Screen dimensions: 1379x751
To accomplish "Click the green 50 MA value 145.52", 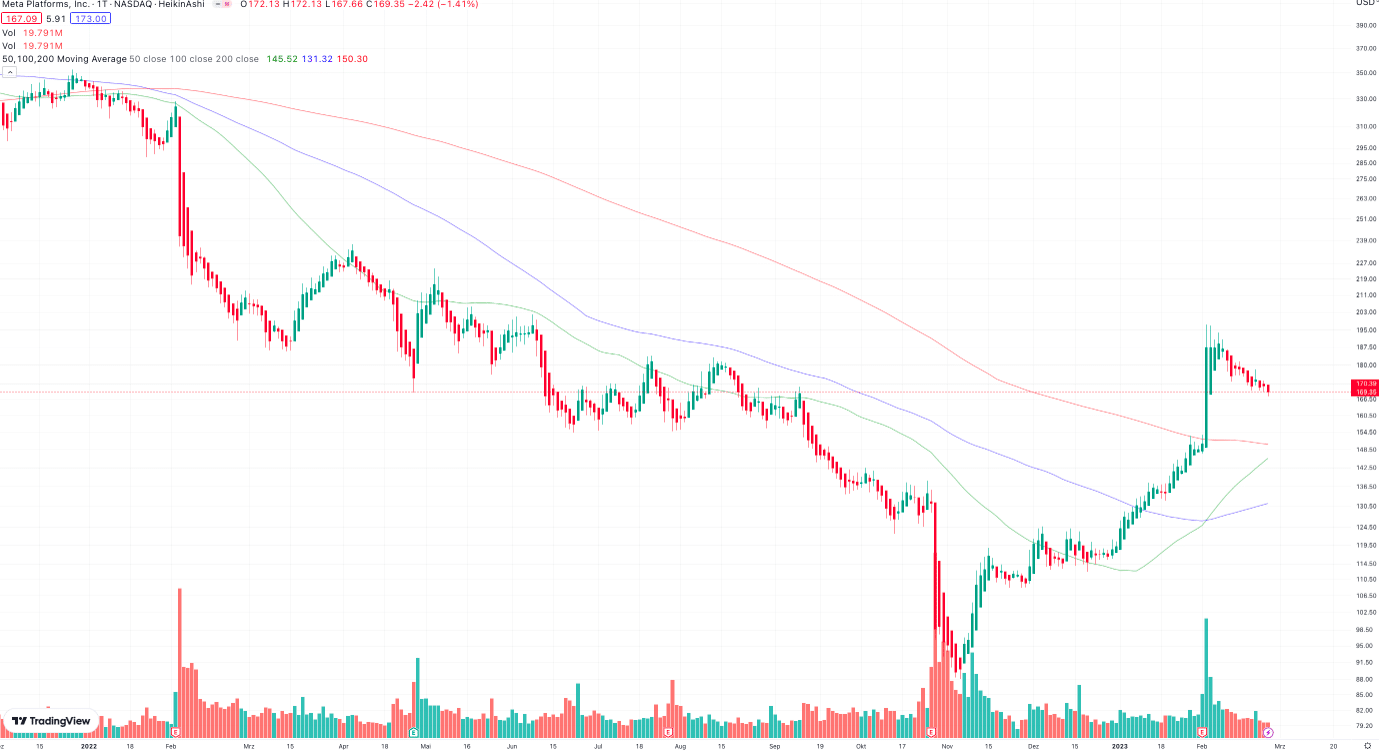I will click(282, 59).
